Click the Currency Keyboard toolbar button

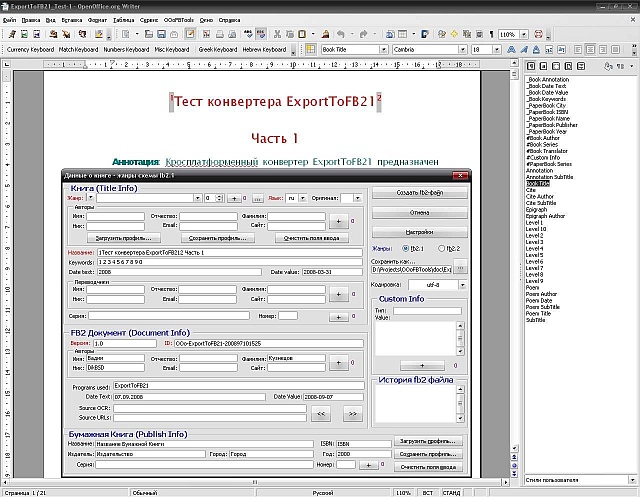pos(28,49)
